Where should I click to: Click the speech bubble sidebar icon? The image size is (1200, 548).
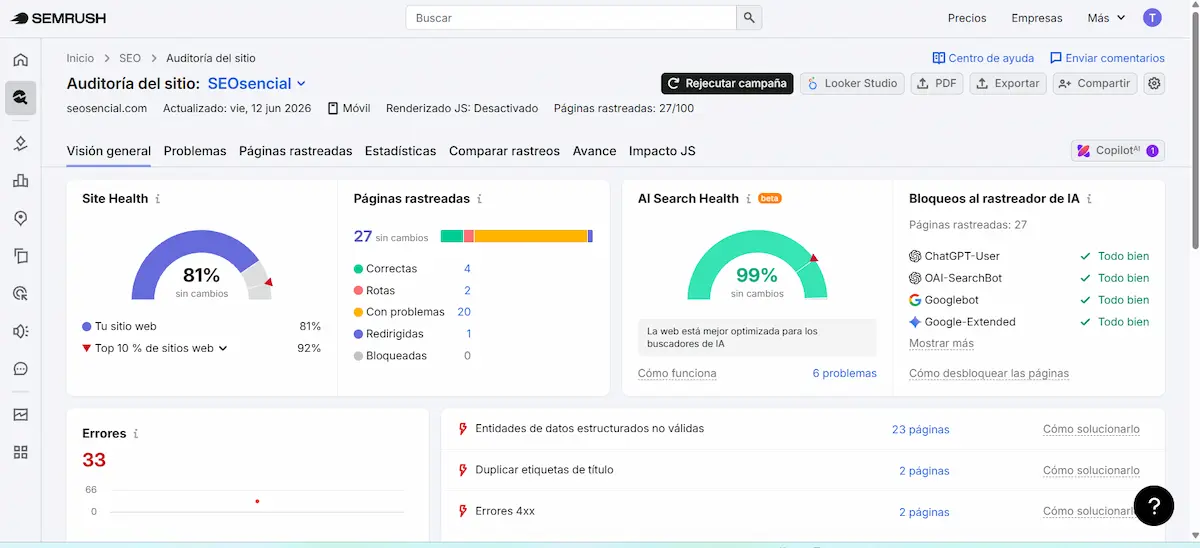click(x=20, y=369)
